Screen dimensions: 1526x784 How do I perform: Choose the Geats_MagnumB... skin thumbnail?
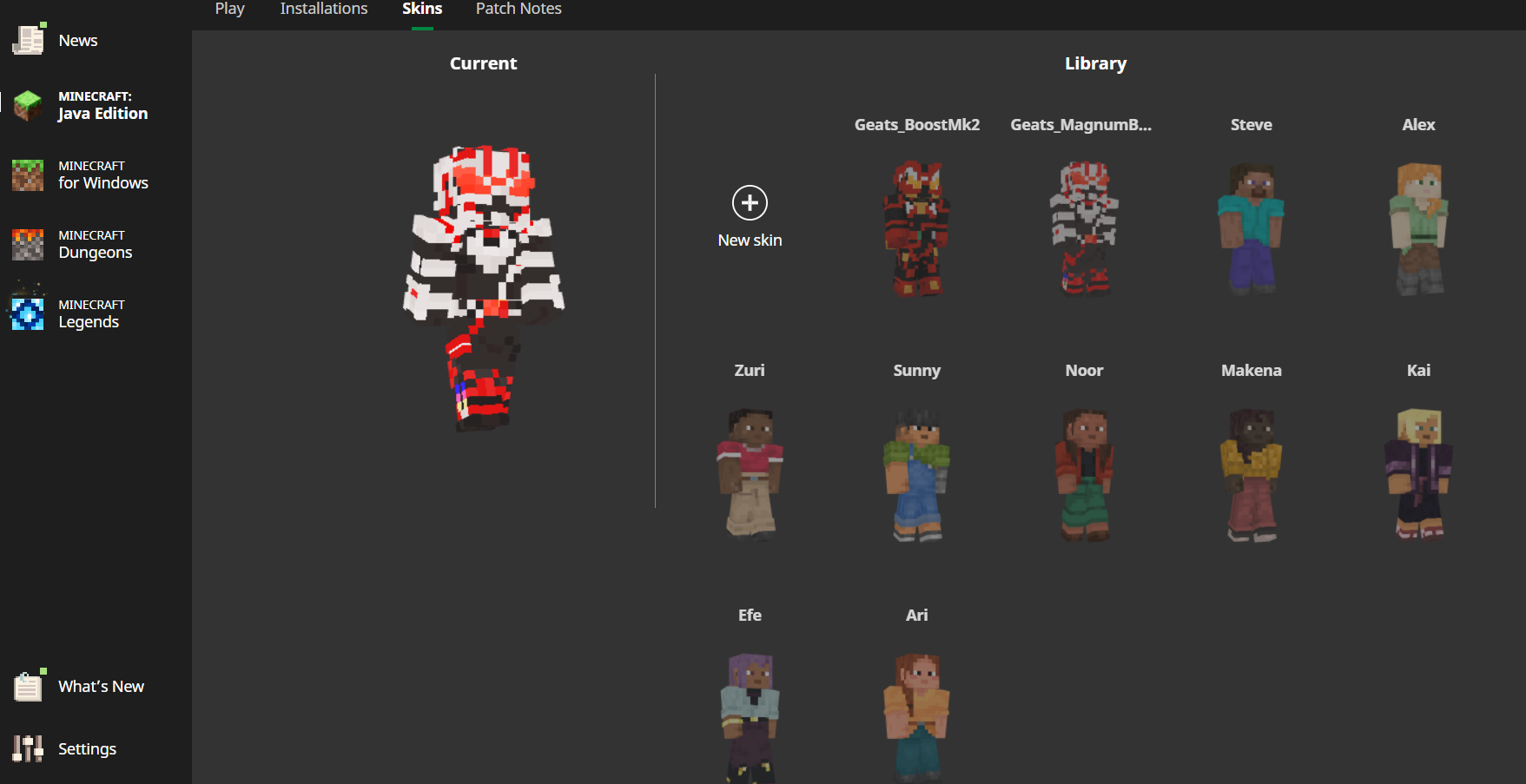coord(1084,228)
